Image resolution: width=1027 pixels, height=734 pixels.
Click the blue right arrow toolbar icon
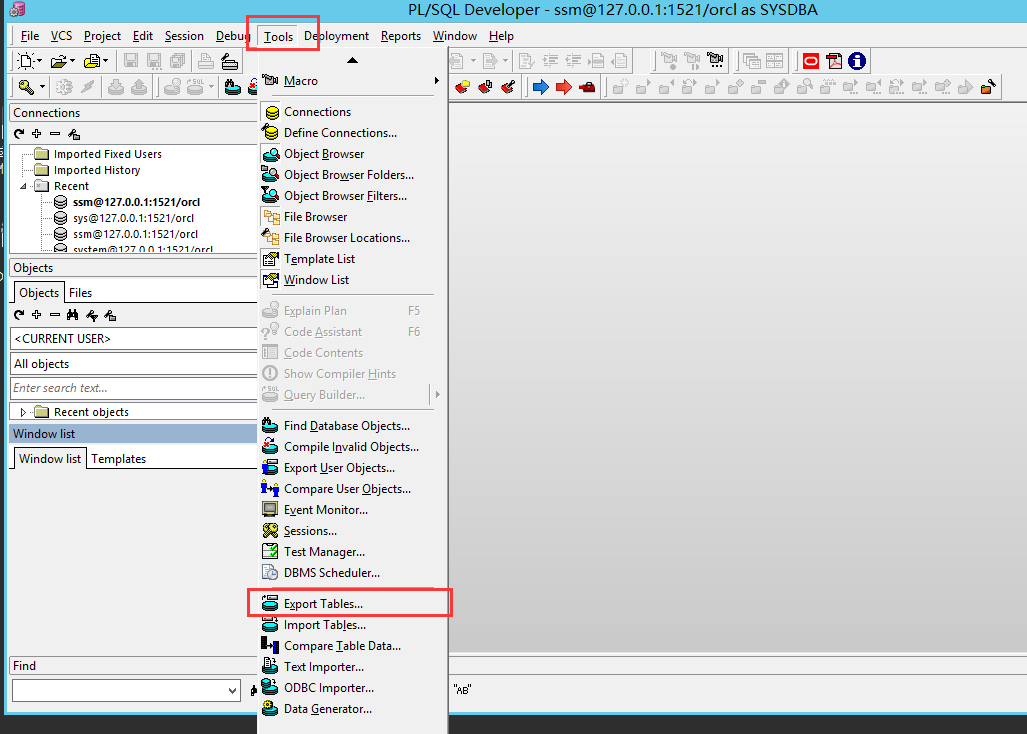[x=540, y=86]
